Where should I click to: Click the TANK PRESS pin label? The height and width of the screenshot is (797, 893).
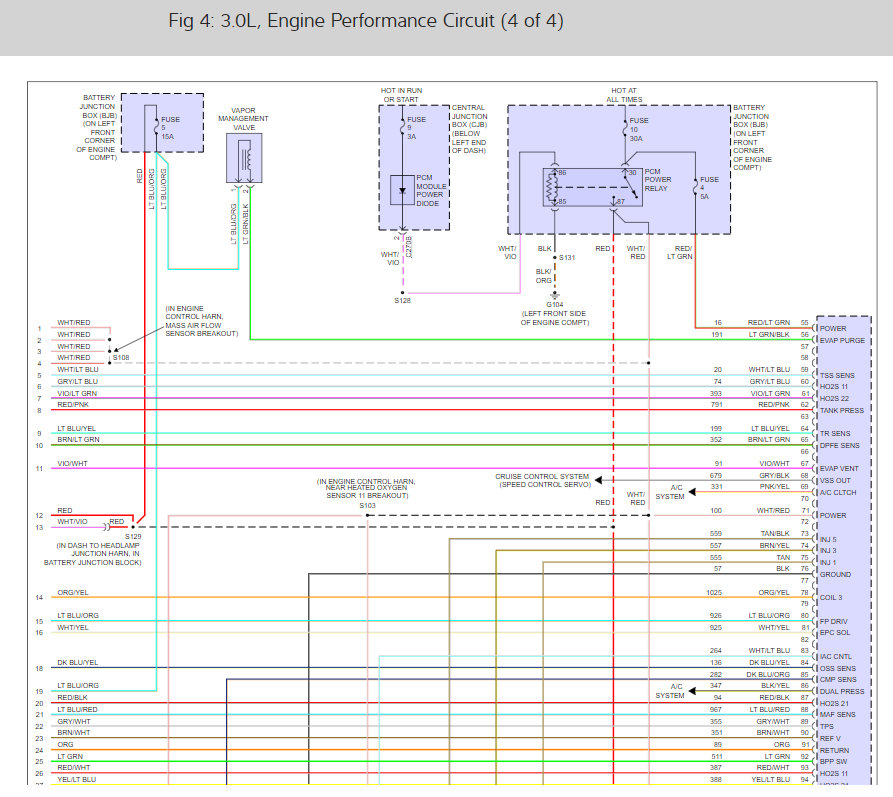842,410
